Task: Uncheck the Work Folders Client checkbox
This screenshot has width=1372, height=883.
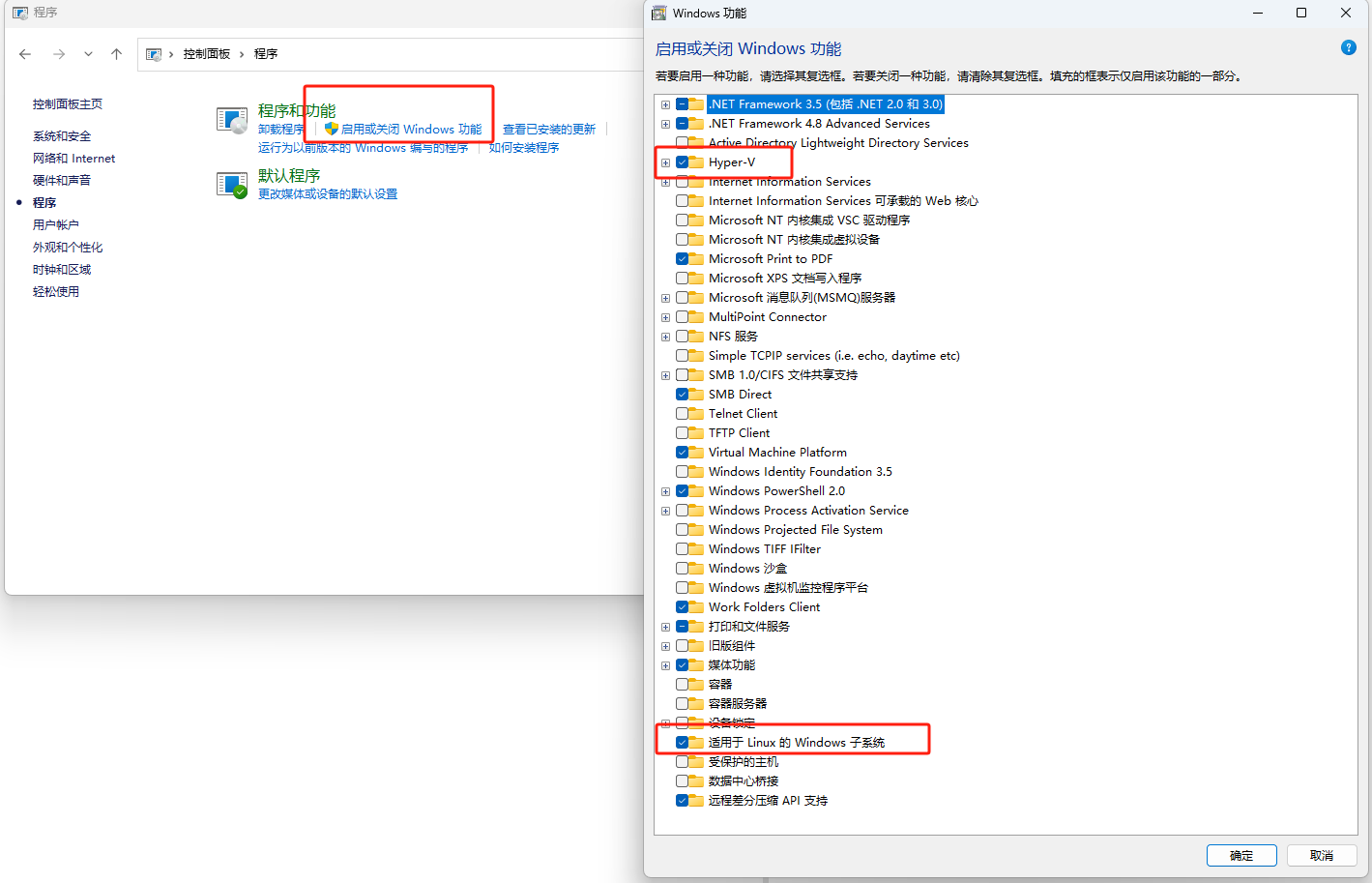Action: 683,606
